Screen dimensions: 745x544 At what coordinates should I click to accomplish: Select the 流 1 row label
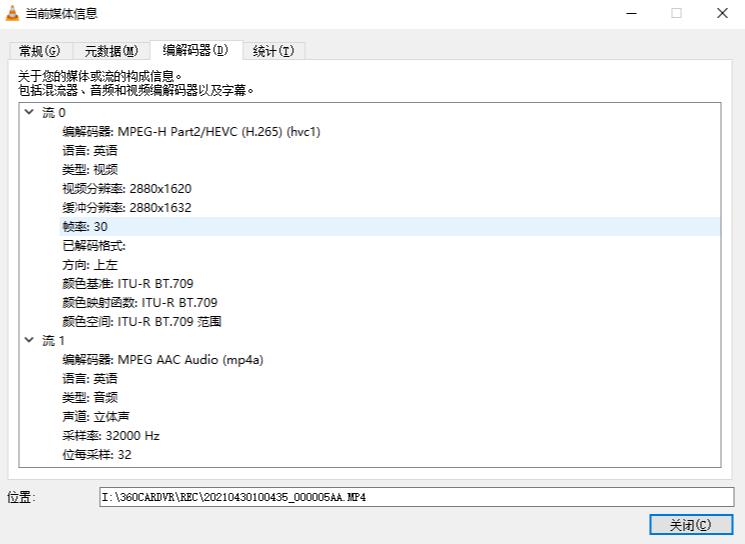pos(53,341)
